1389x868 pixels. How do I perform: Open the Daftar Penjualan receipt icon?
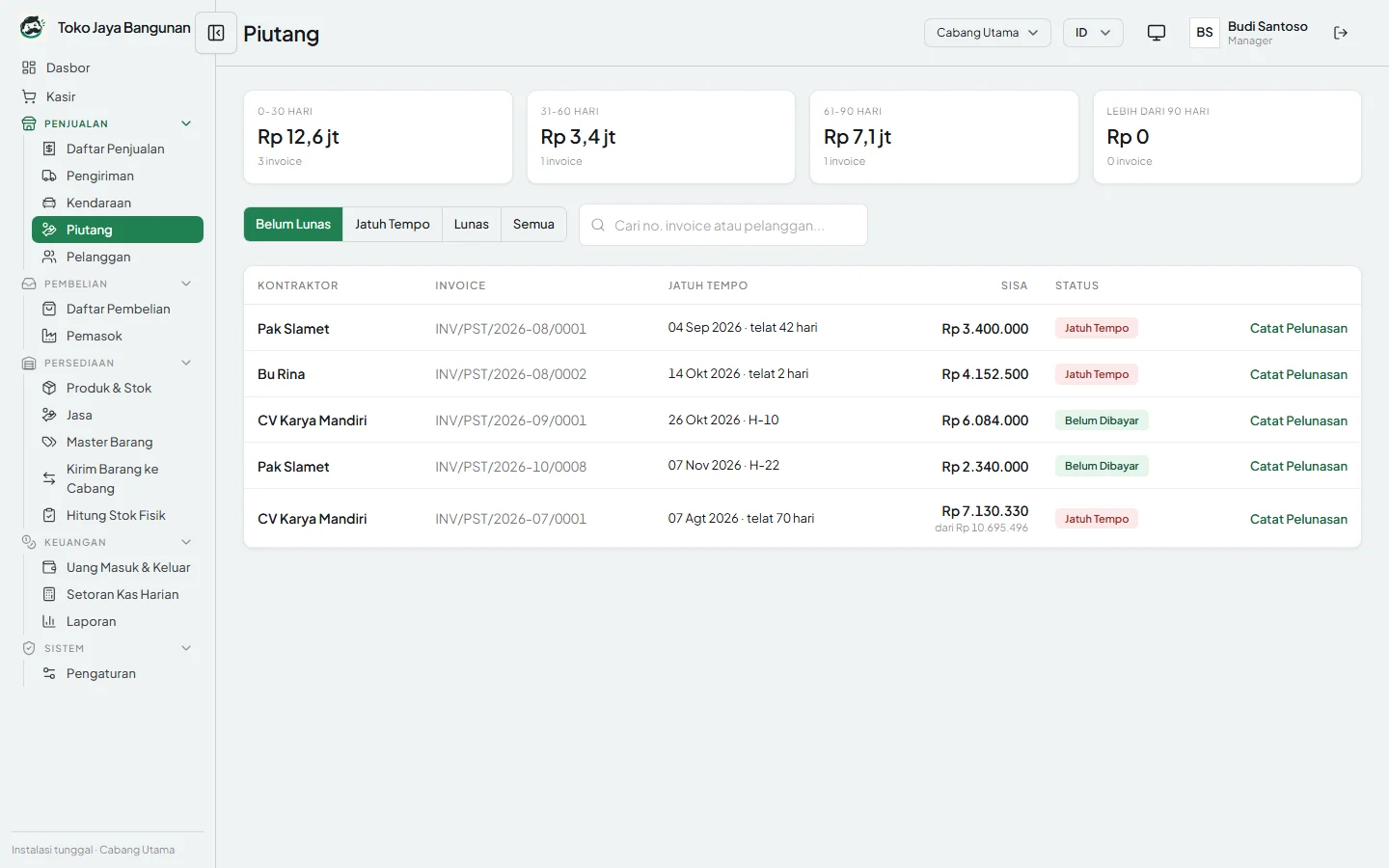(x=49, y=149)
